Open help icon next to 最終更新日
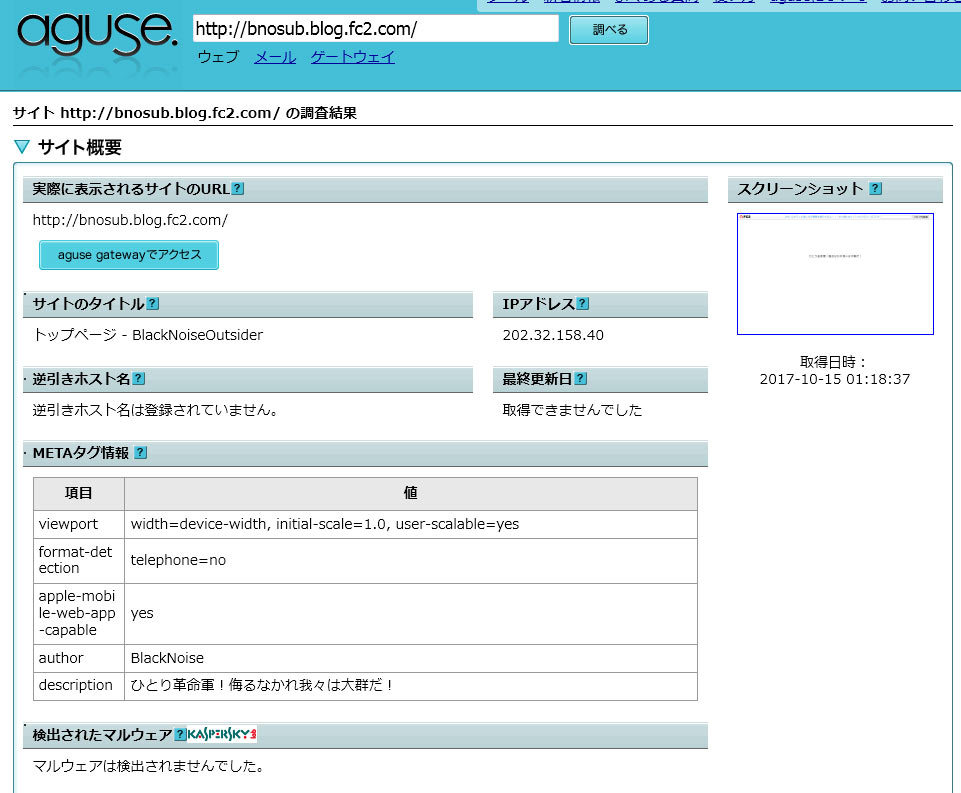Screen dimensions: 961x793 click(580, 379)
